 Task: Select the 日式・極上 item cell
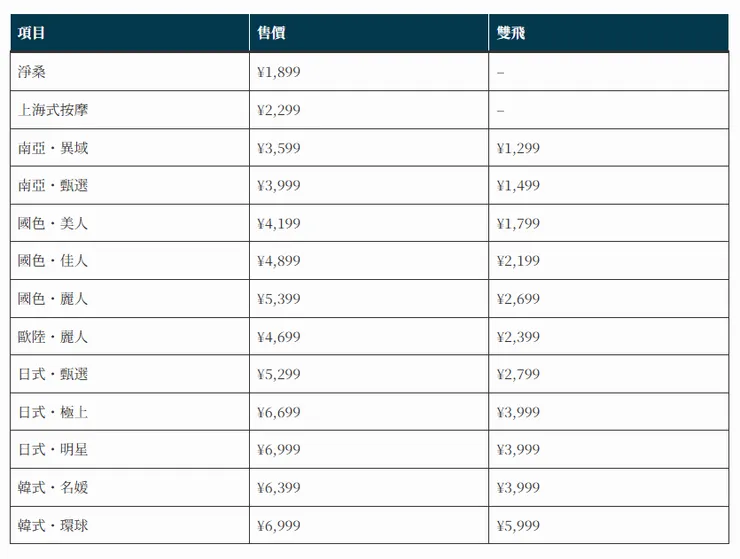[x=130, y=412]
